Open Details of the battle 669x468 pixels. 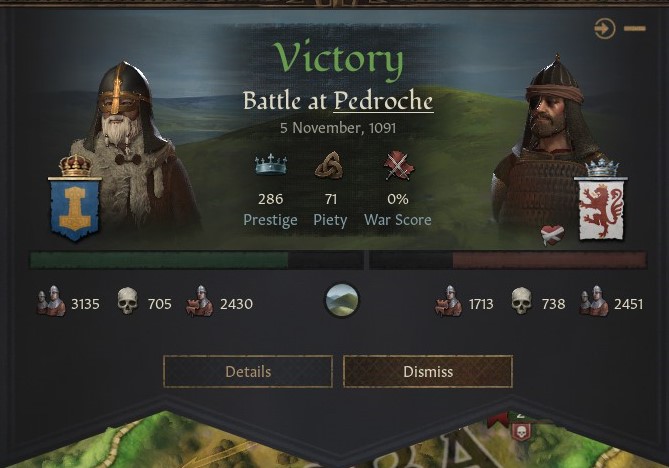click(x=248, y=372)
